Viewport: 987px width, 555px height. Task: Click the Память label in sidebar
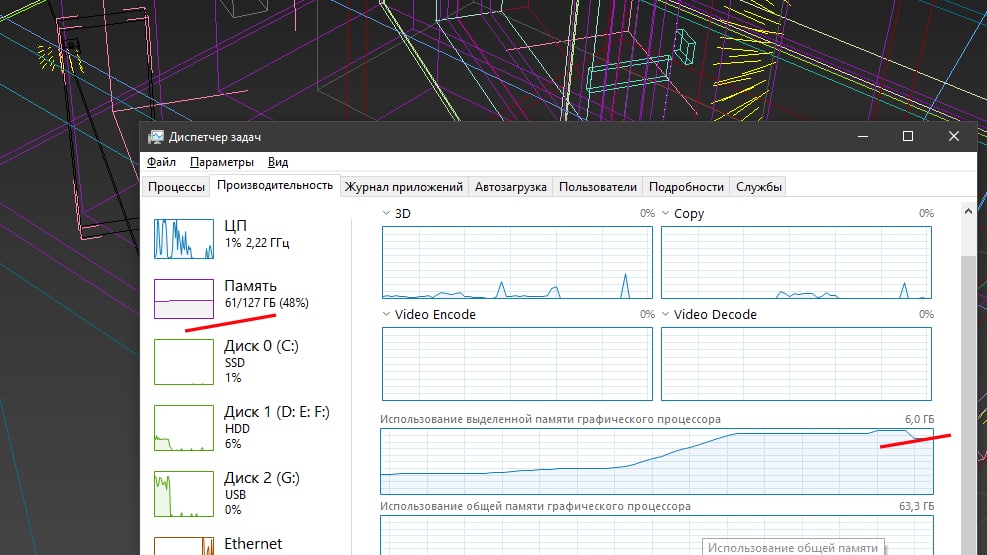(x=251, y=286)
